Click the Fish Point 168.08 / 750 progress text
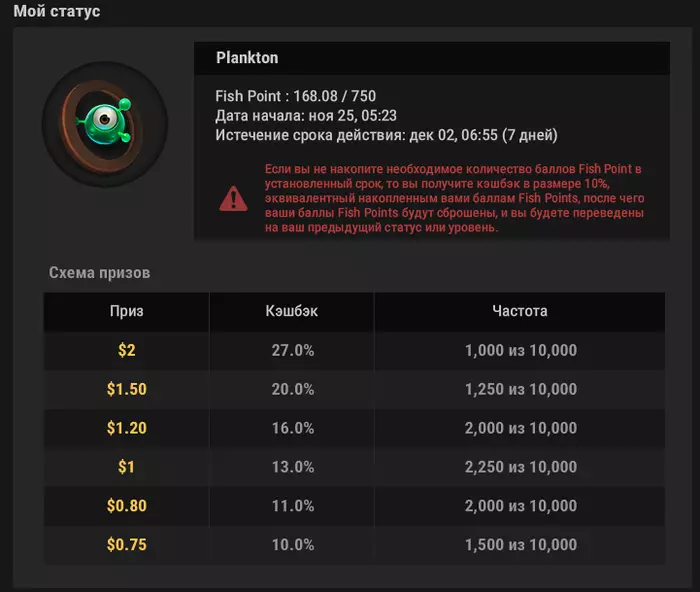 [x=296, y=97]
